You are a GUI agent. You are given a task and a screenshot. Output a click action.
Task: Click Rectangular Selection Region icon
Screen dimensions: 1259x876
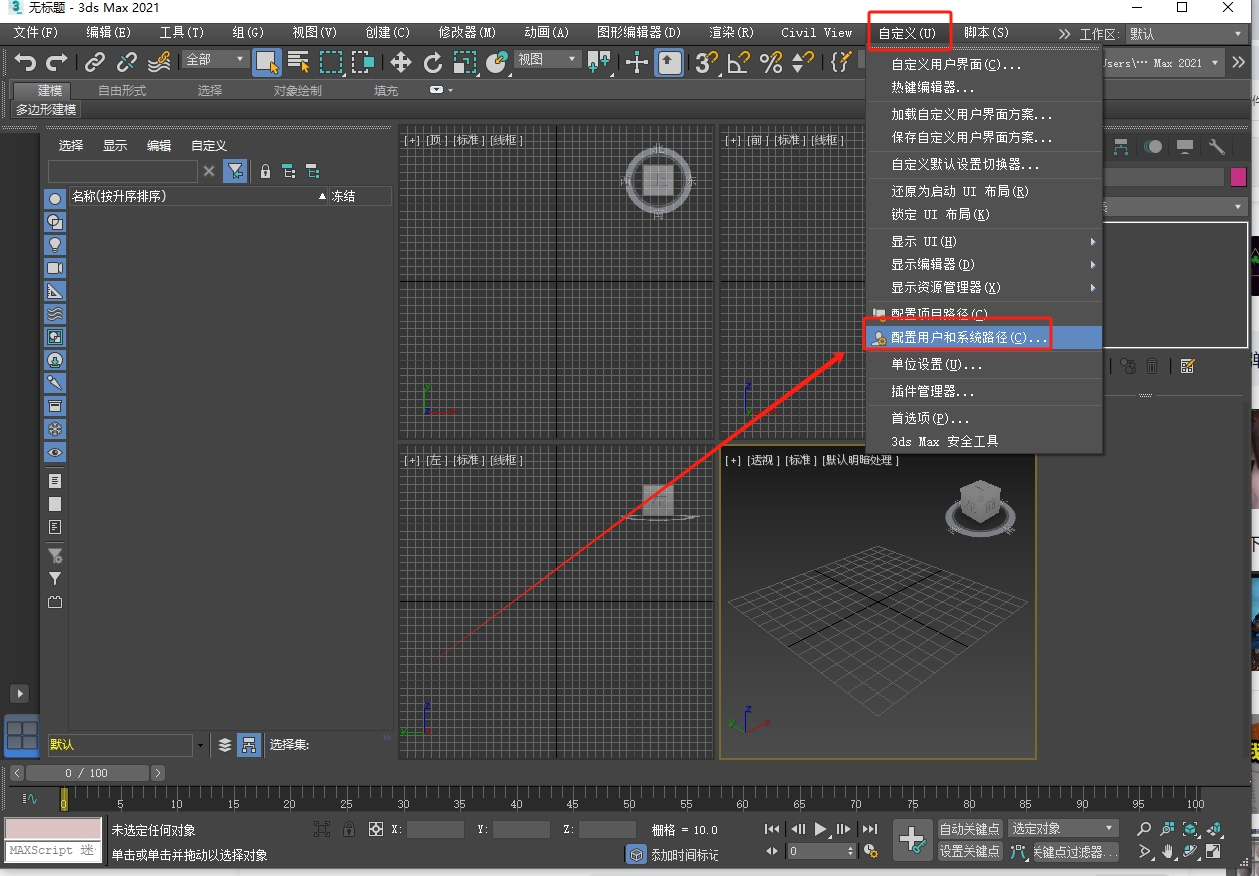click(x=331, y=63)
